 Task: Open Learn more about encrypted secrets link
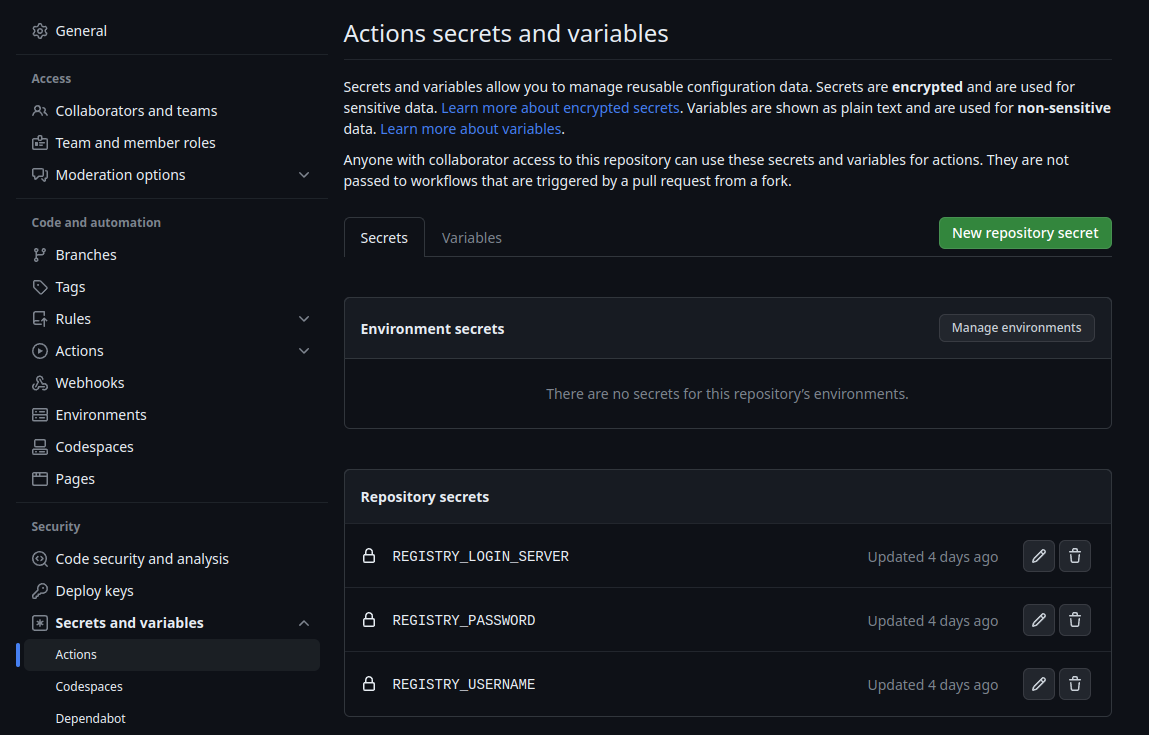(x=560, y=108)
